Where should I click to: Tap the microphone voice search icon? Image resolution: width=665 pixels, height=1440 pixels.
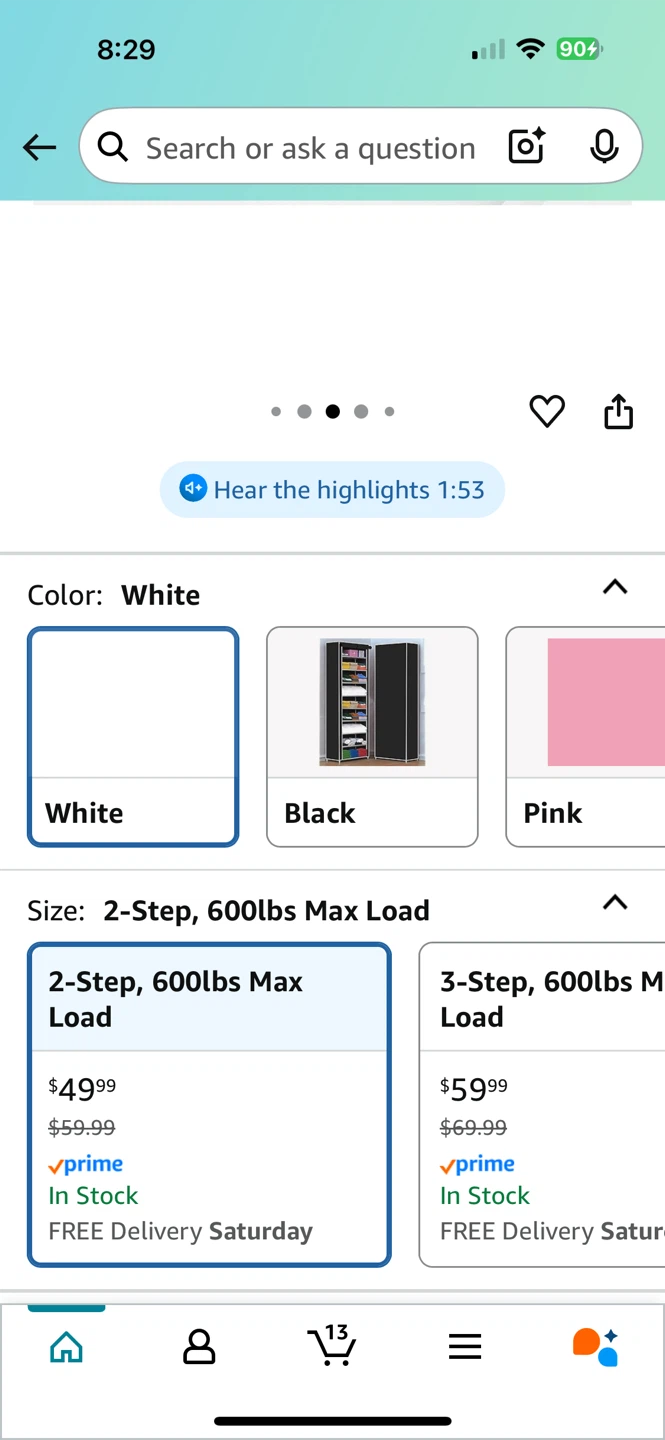point(603,148)
